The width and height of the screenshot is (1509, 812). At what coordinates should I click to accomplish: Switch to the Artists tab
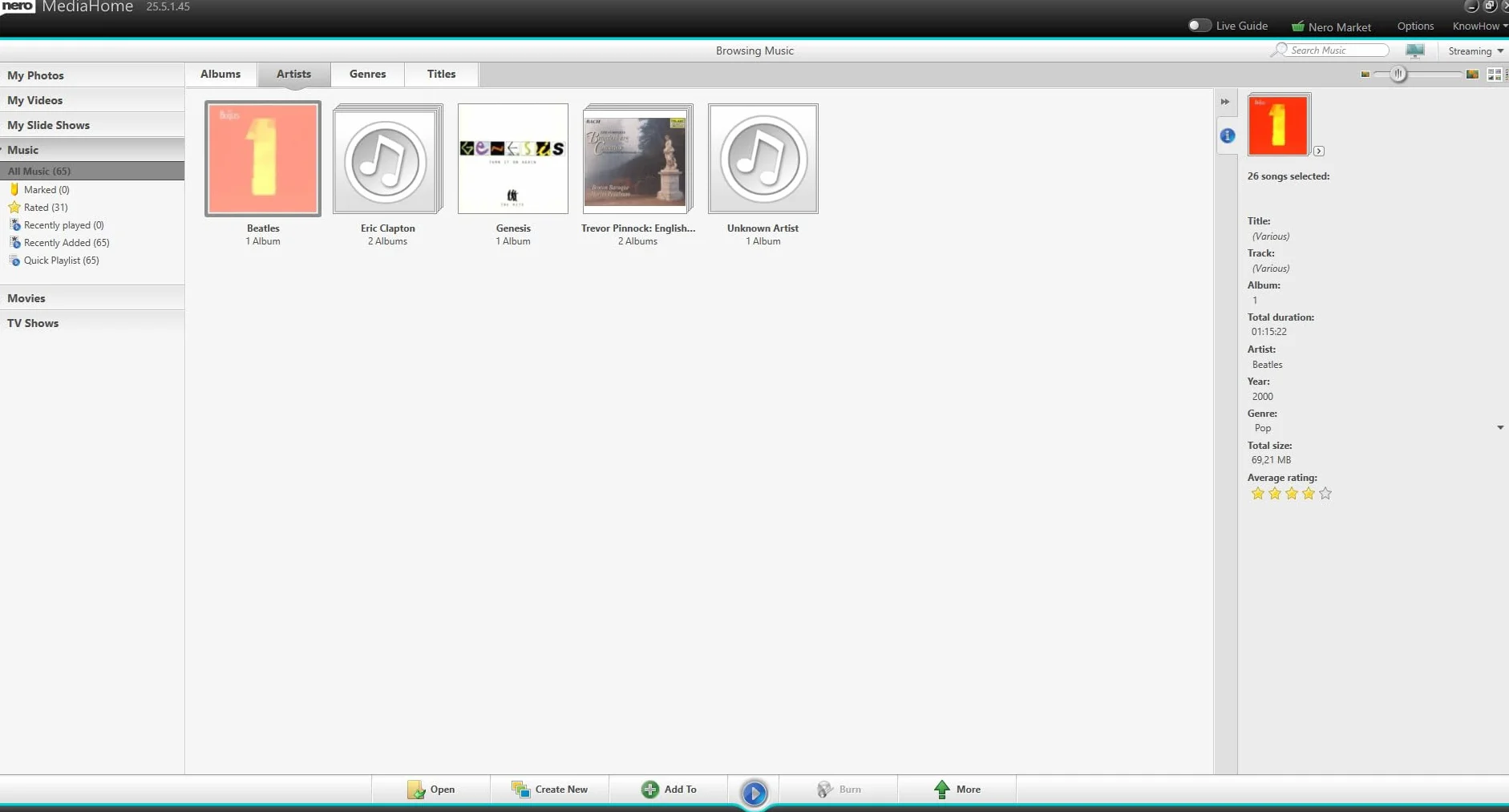pos(293,74)
